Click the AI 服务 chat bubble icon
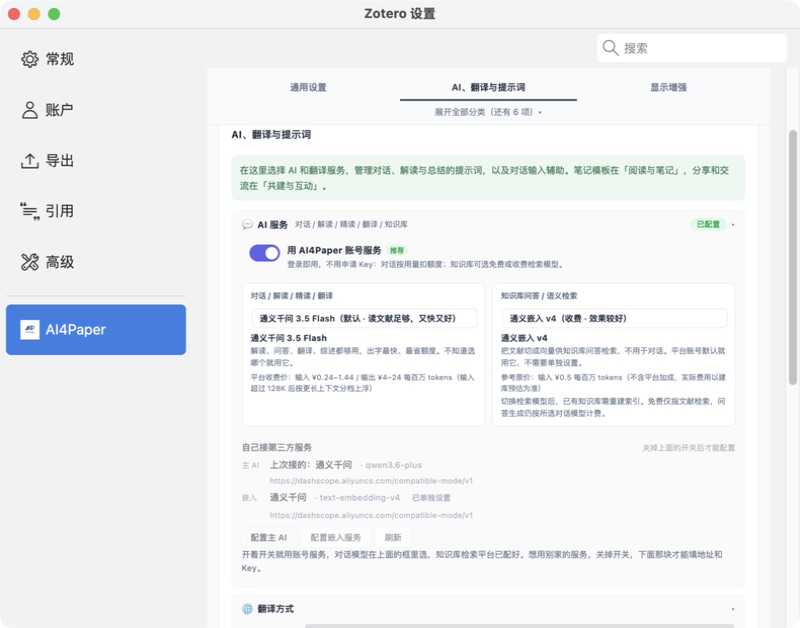Image resolution: width=800 pixels, height=628 pixels. coord(247,224)
